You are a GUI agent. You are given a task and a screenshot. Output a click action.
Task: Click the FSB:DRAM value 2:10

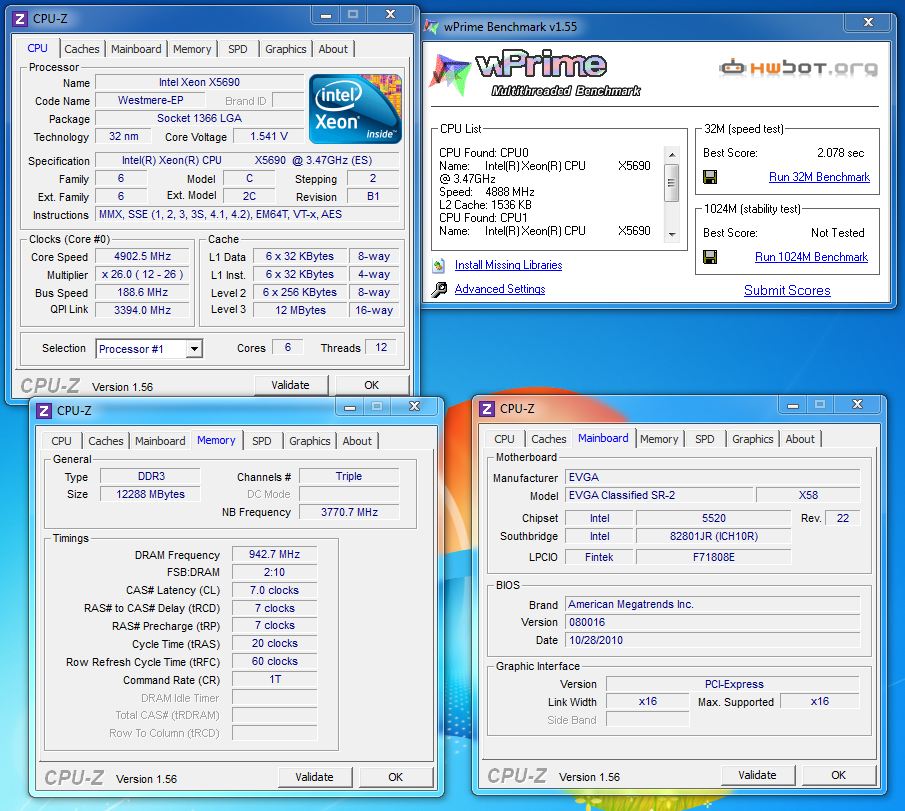[x=274, y=572]
